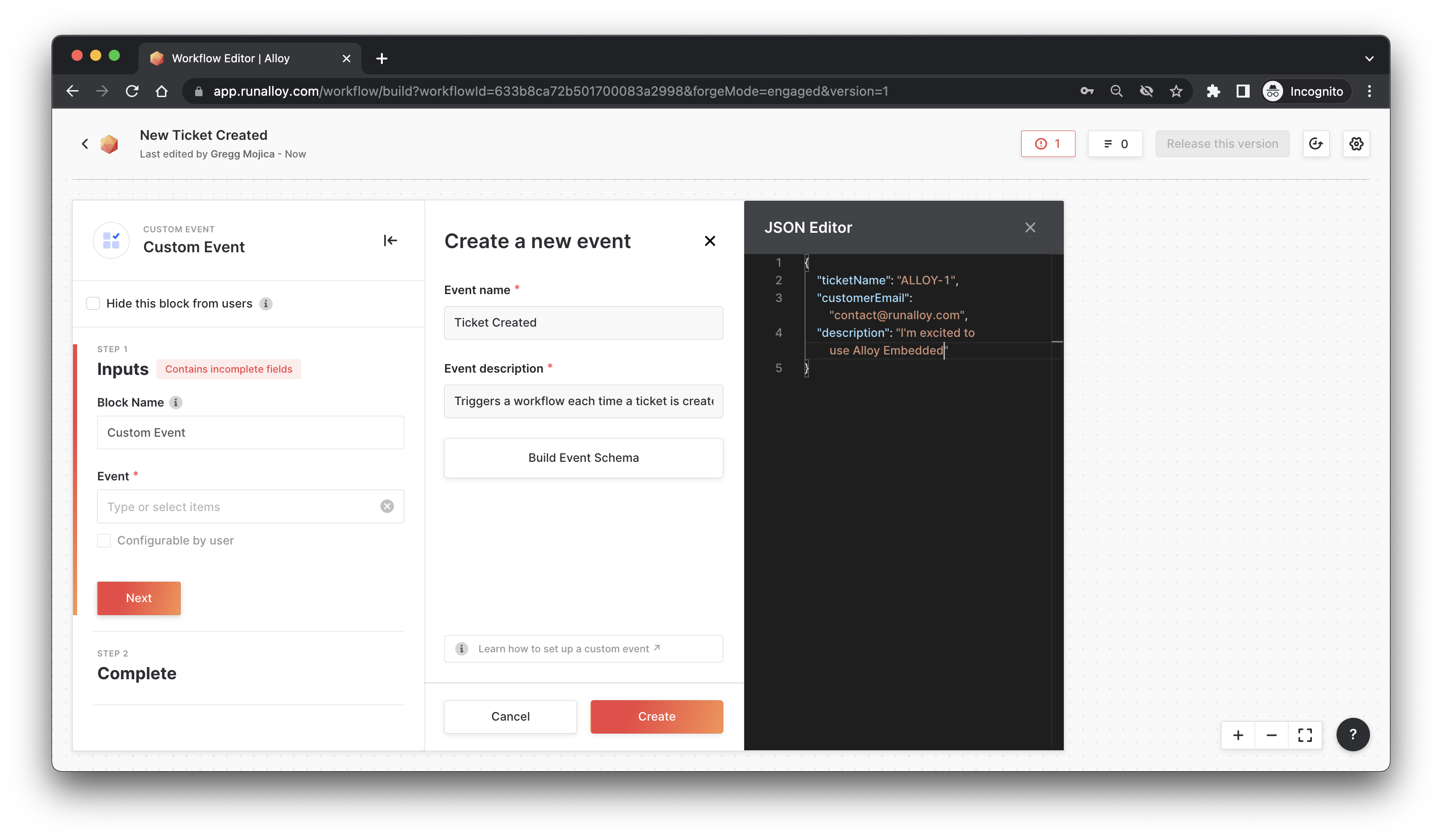Screen dimensions: 1442x840
Task: Click info icon beside Block Name
Action: point(176,402)
